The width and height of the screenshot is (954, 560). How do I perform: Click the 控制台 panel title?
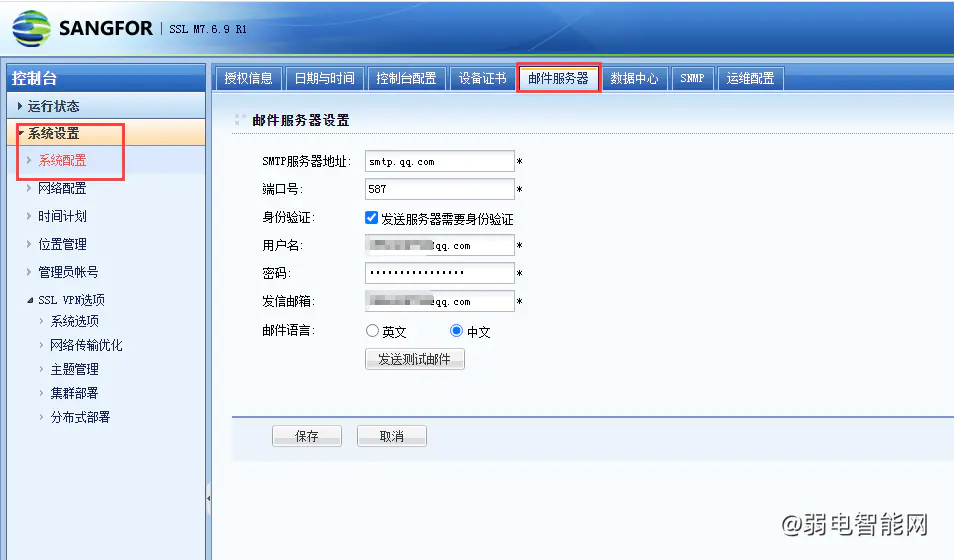click(34, 78)
